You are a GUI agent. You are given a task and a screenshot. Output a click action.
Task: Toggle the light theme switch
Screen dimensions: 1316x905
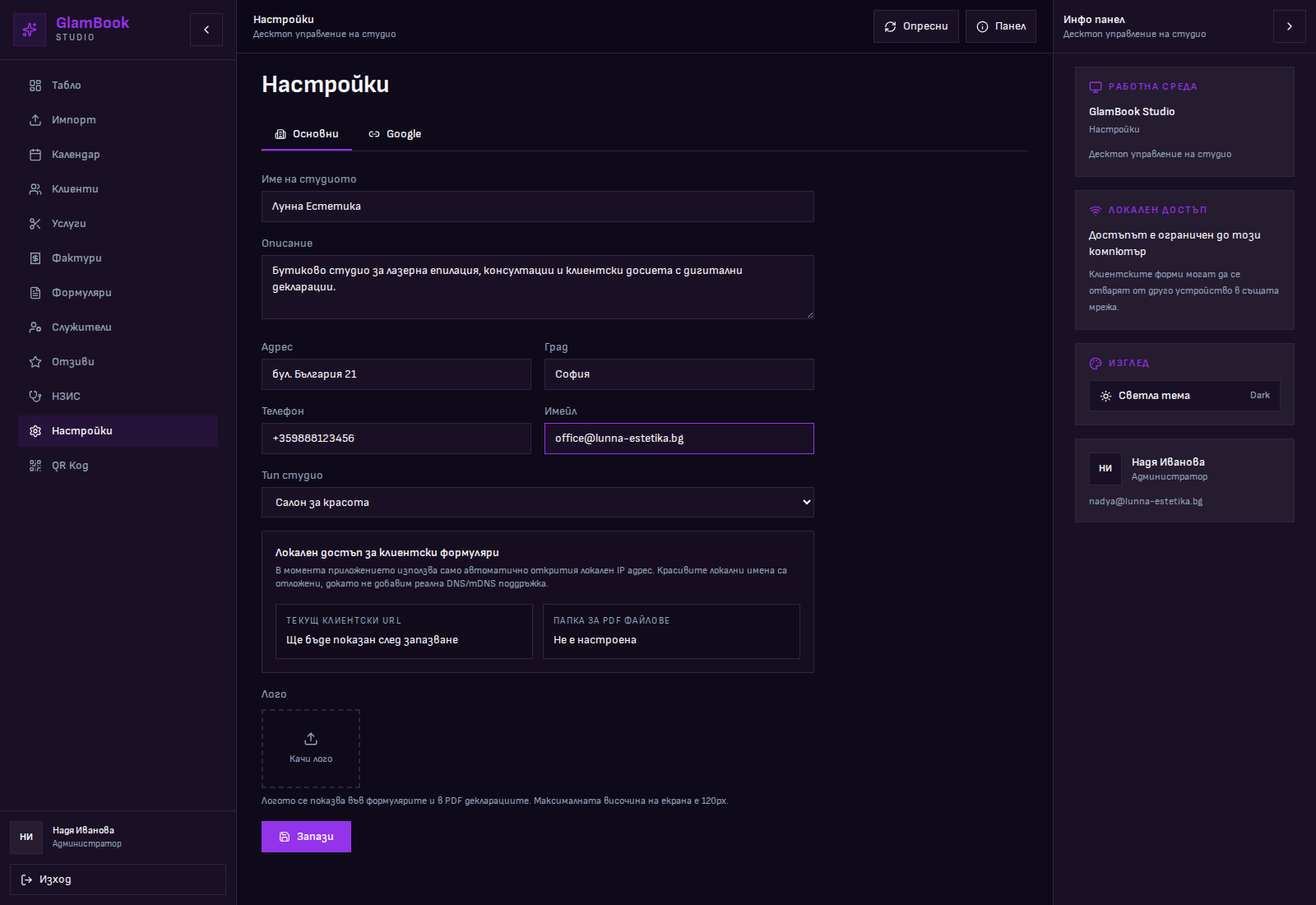point(1184,396)
